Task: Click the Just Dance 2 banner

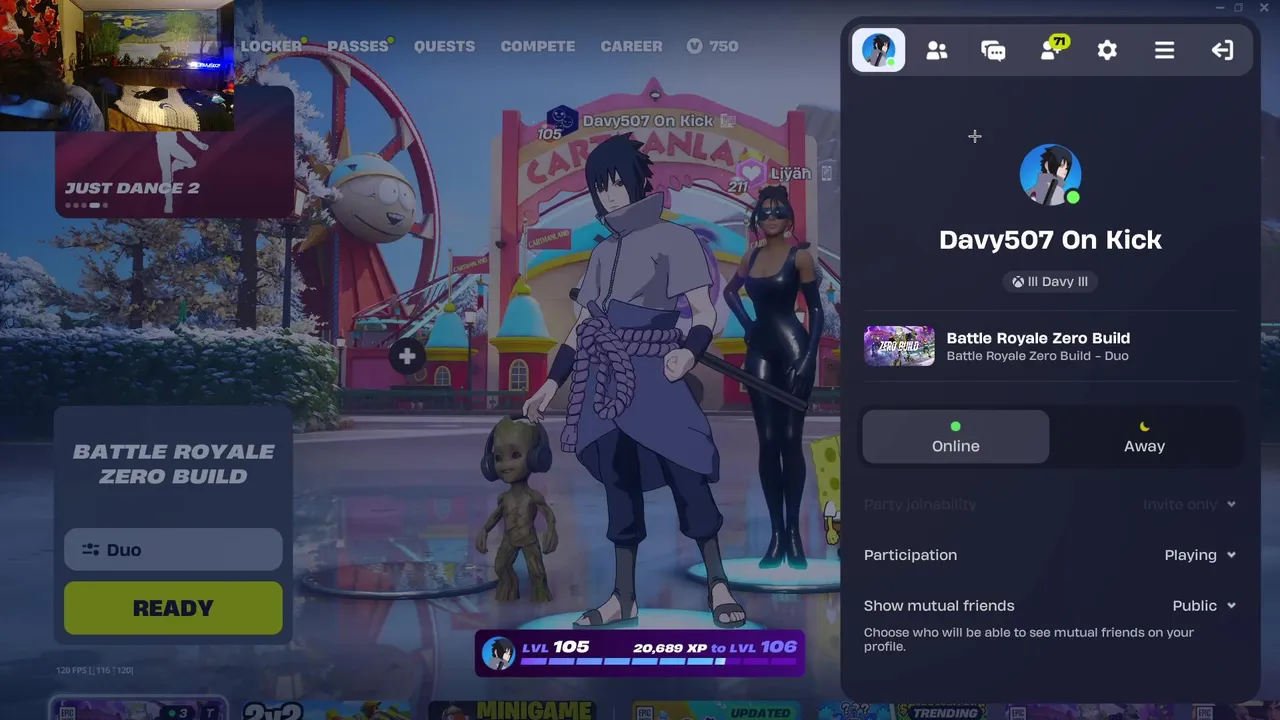Action: 175,150
